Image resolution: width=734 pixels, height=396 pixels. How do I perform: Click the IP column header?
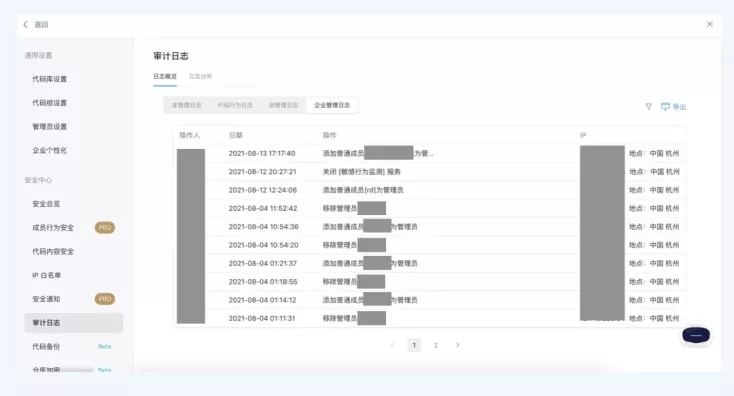[x=583, y=135]
